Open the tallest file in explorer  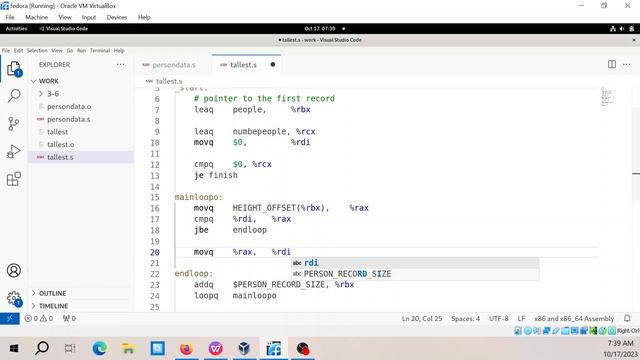tap(58, 131)
